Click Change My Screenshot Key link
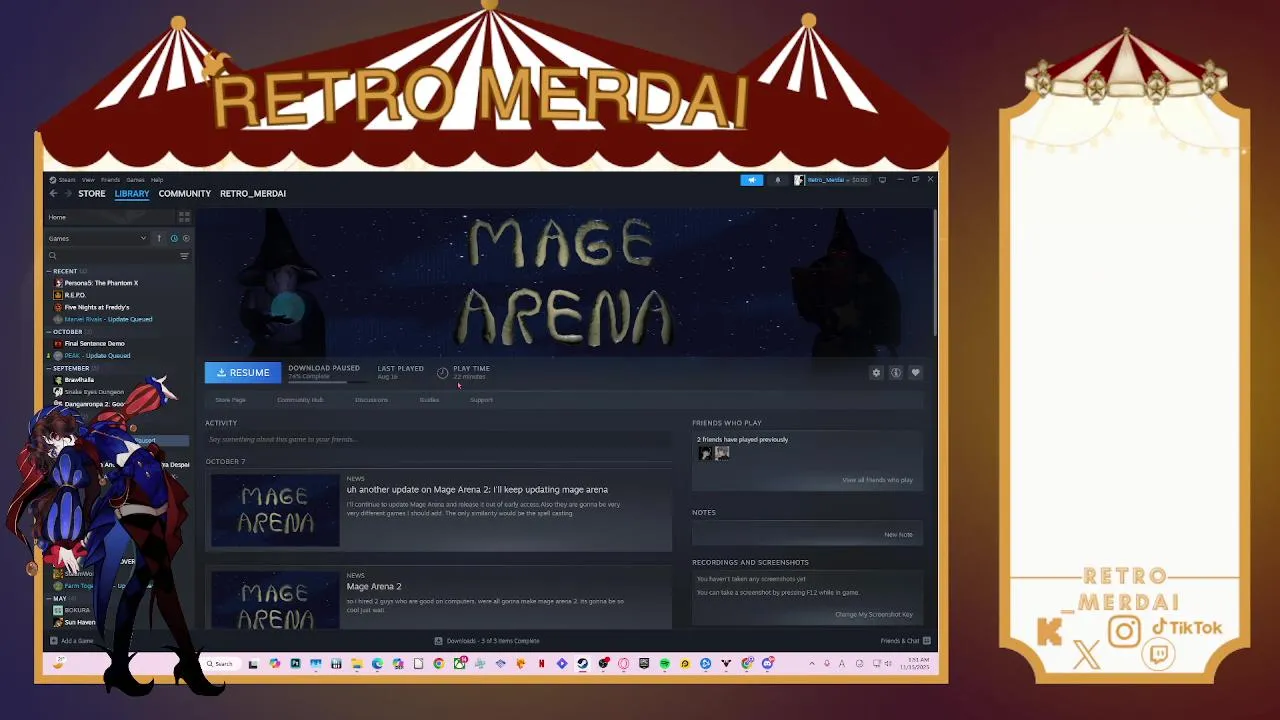Screen dimensions: 1280x720 point(874,615)
